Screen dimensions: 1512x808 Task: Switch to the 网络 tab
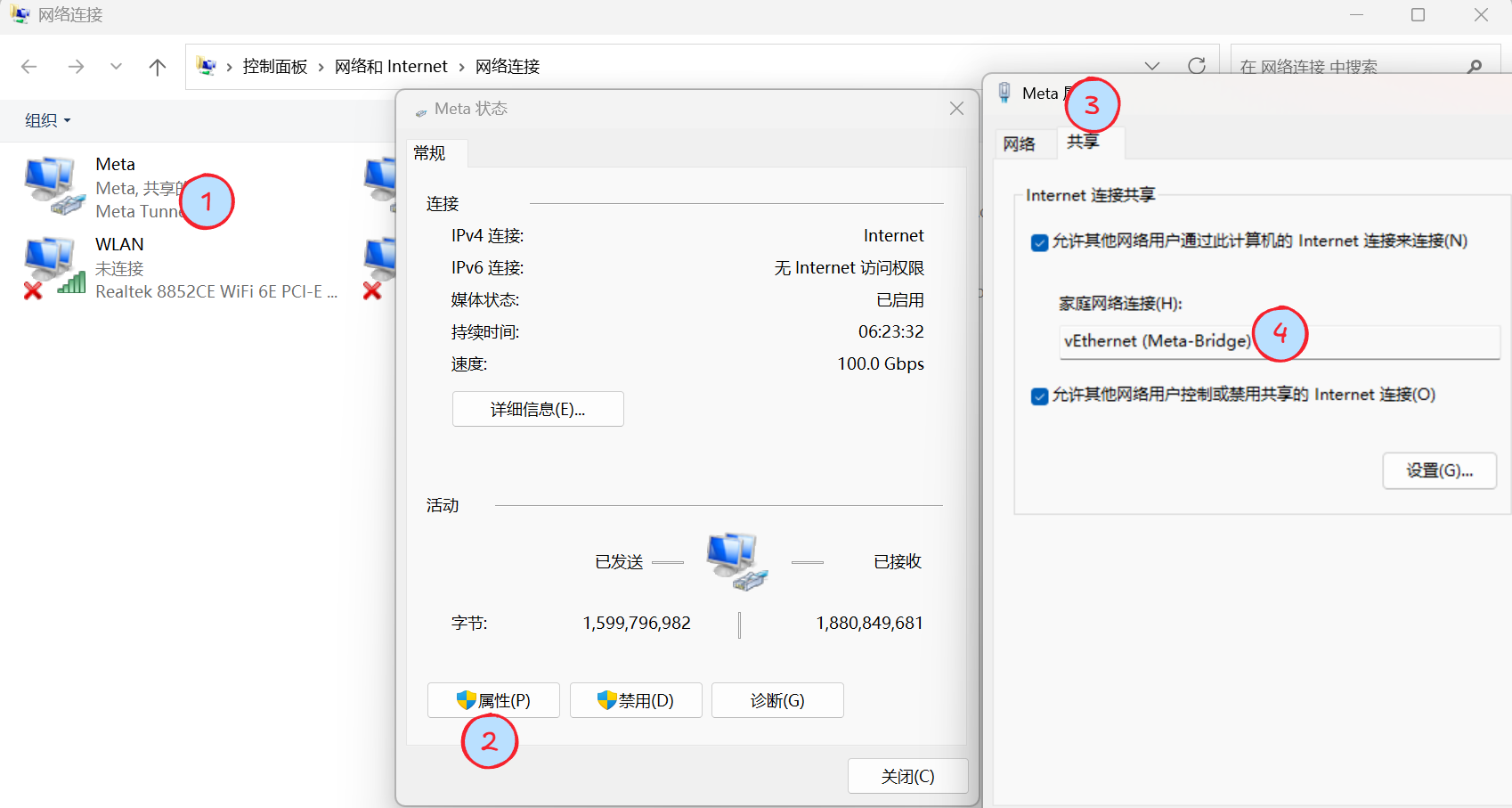click(x=1022, y=143)
